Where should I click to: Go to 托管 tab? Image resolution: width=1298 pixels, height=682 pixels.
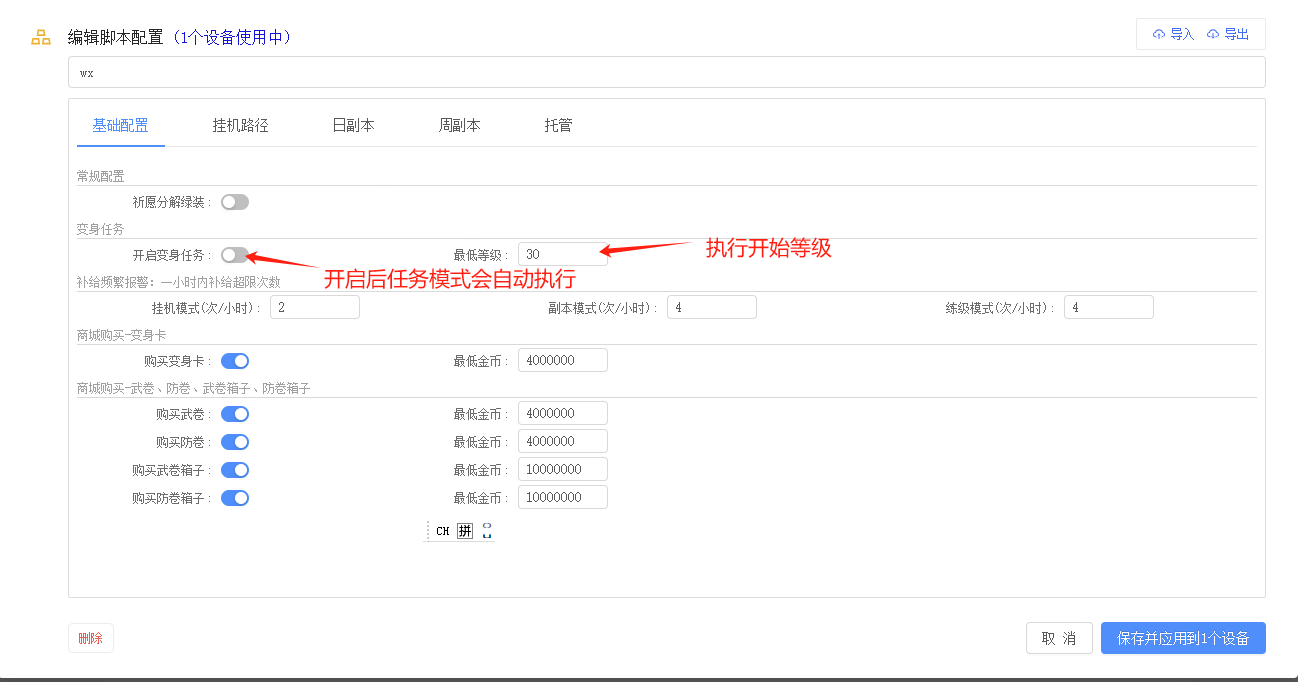(558, 126)
